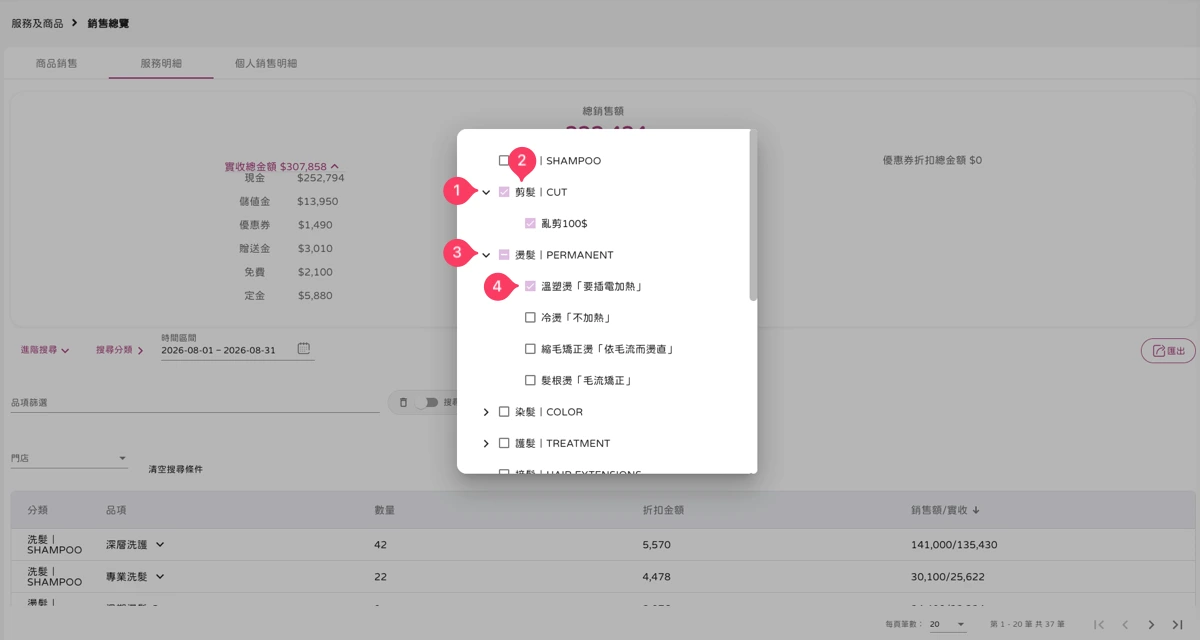Uncheck 溫塑燙「要插電加熱」
Screen dimensions: 1200x640
coord(530,286)
